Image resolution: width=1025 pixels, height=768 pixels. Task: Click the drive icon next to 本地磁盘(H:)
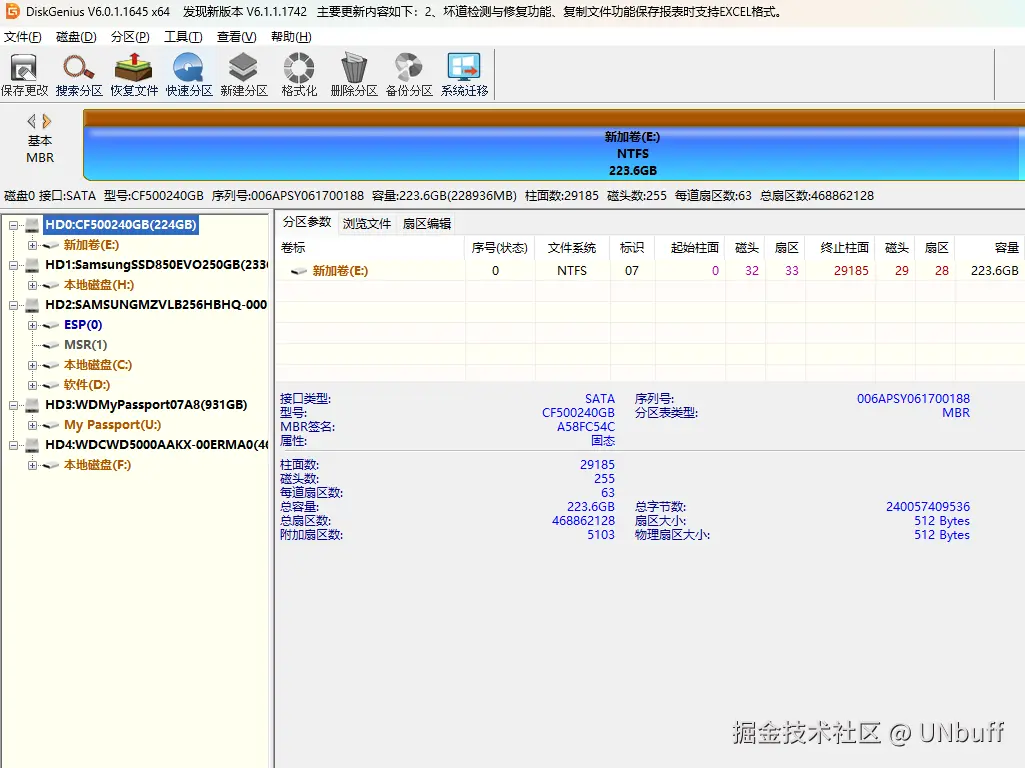(50, 285)
